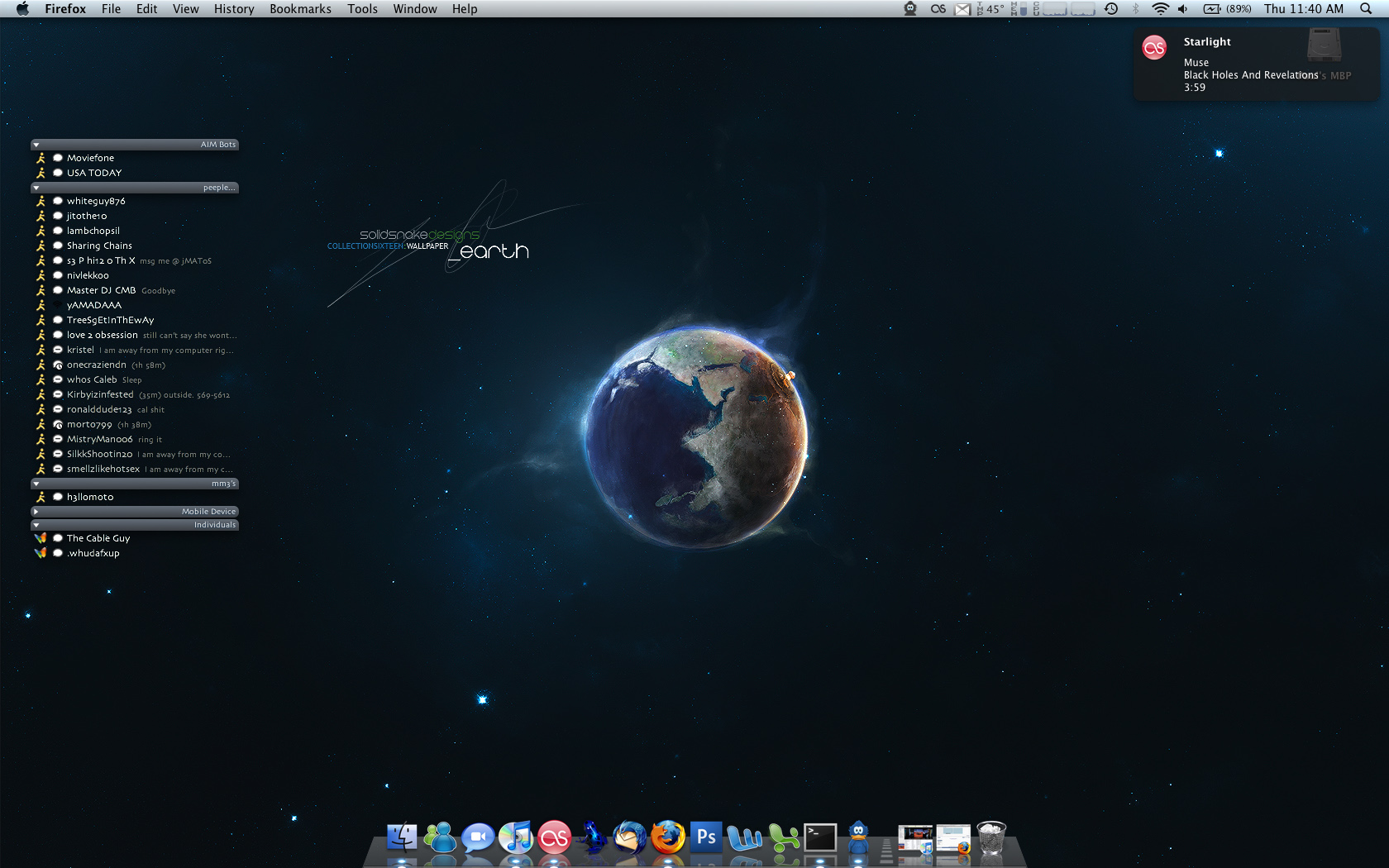The width and height of the screenshot is (1389, 868).
Task: Open Spotlight search in the menu bar
Action: pos(1366,8)
